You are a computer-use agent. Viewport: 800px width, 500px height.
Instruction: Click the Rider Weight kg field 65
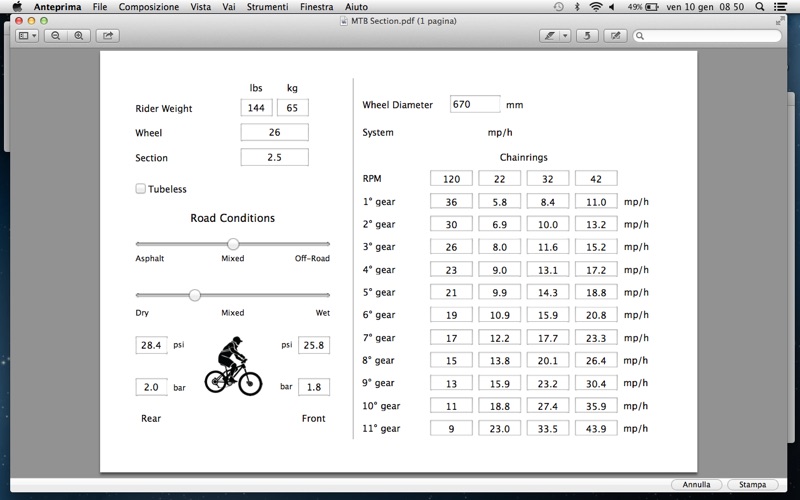[x=292, y=108]
